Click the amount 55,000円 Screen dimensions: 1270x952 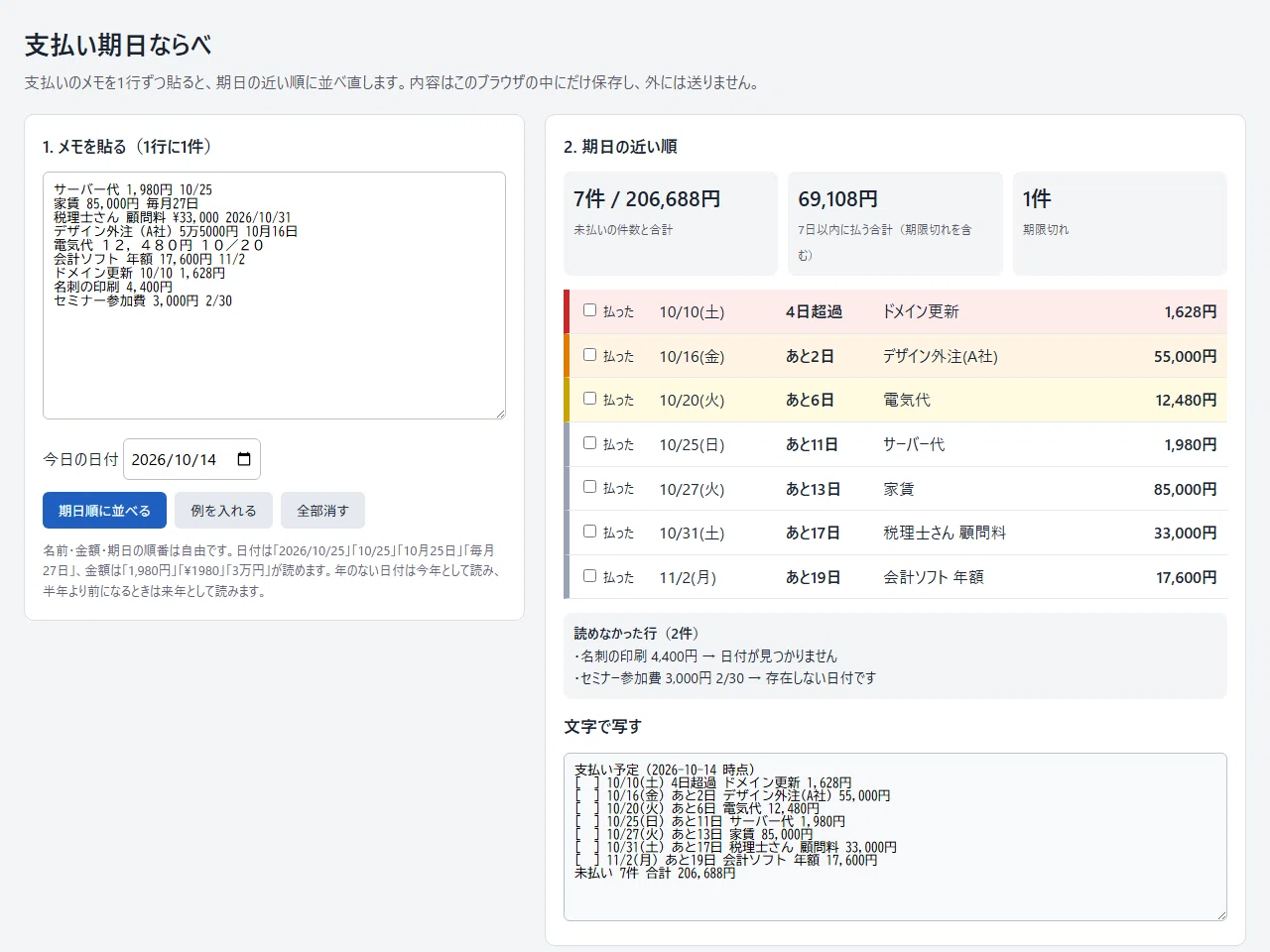click(1185, 356)
